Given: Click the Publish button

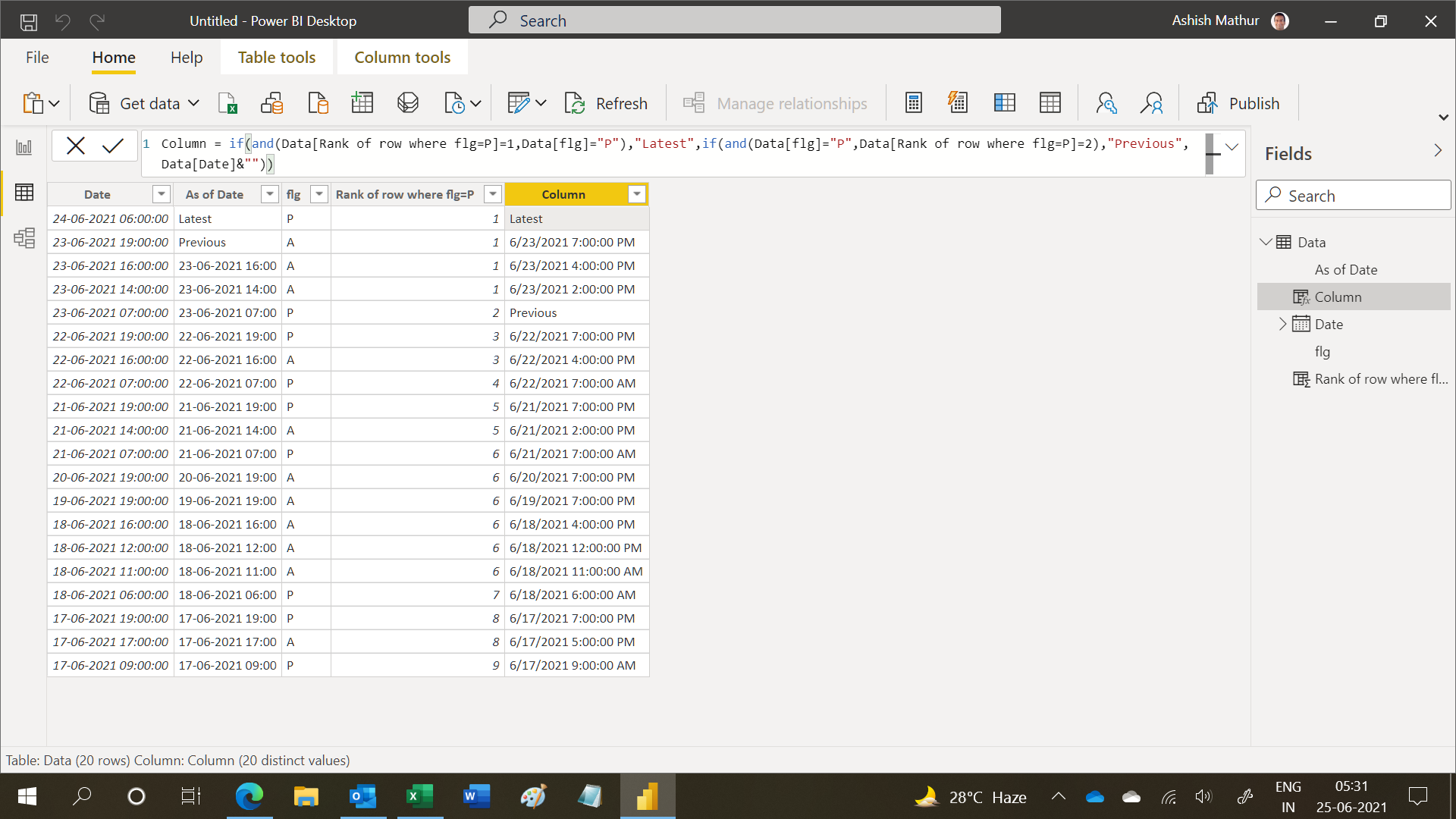Looking at the screenshot, I should [x=1238, y=103].
